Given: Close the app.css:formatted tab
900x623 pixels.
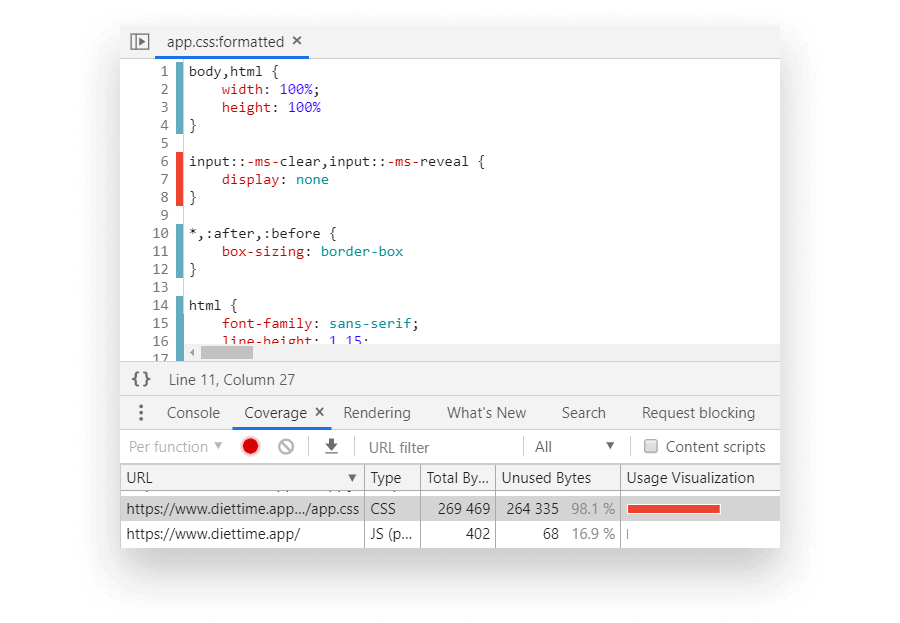Looking at the screenshot, I should click(x=297, y=41).
